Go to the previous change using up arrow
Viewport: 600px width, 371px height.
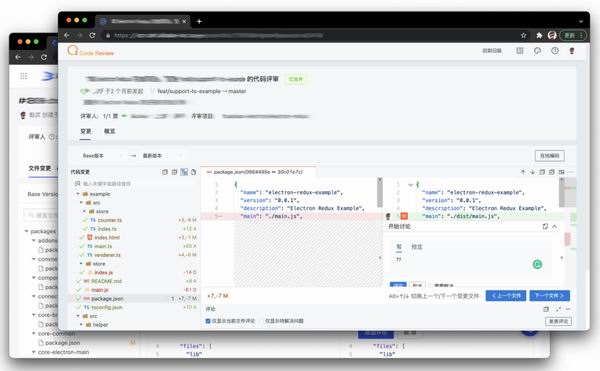point(523,172)
